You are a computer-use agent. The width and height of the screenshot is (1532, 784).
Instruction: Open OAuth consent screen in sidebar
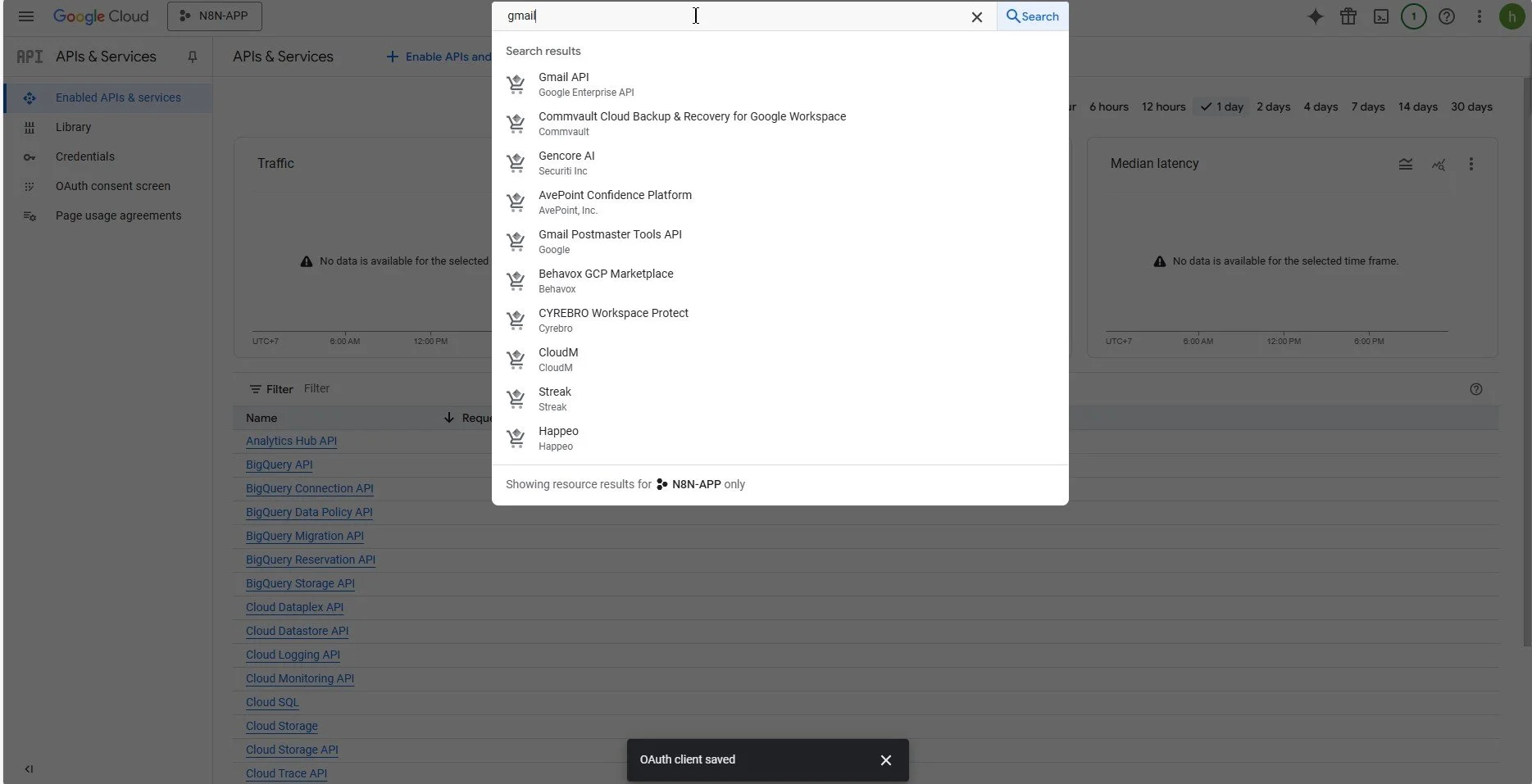107,186
